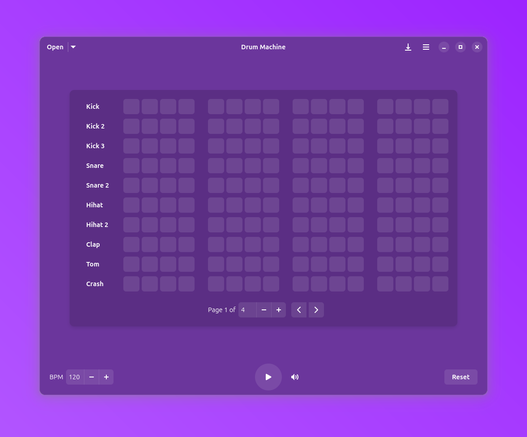Image resolution: width=527 pixels, height=437 pixels.
Task: Toggle the thirteenth Clap step
Action: click(x=385, y=244)
